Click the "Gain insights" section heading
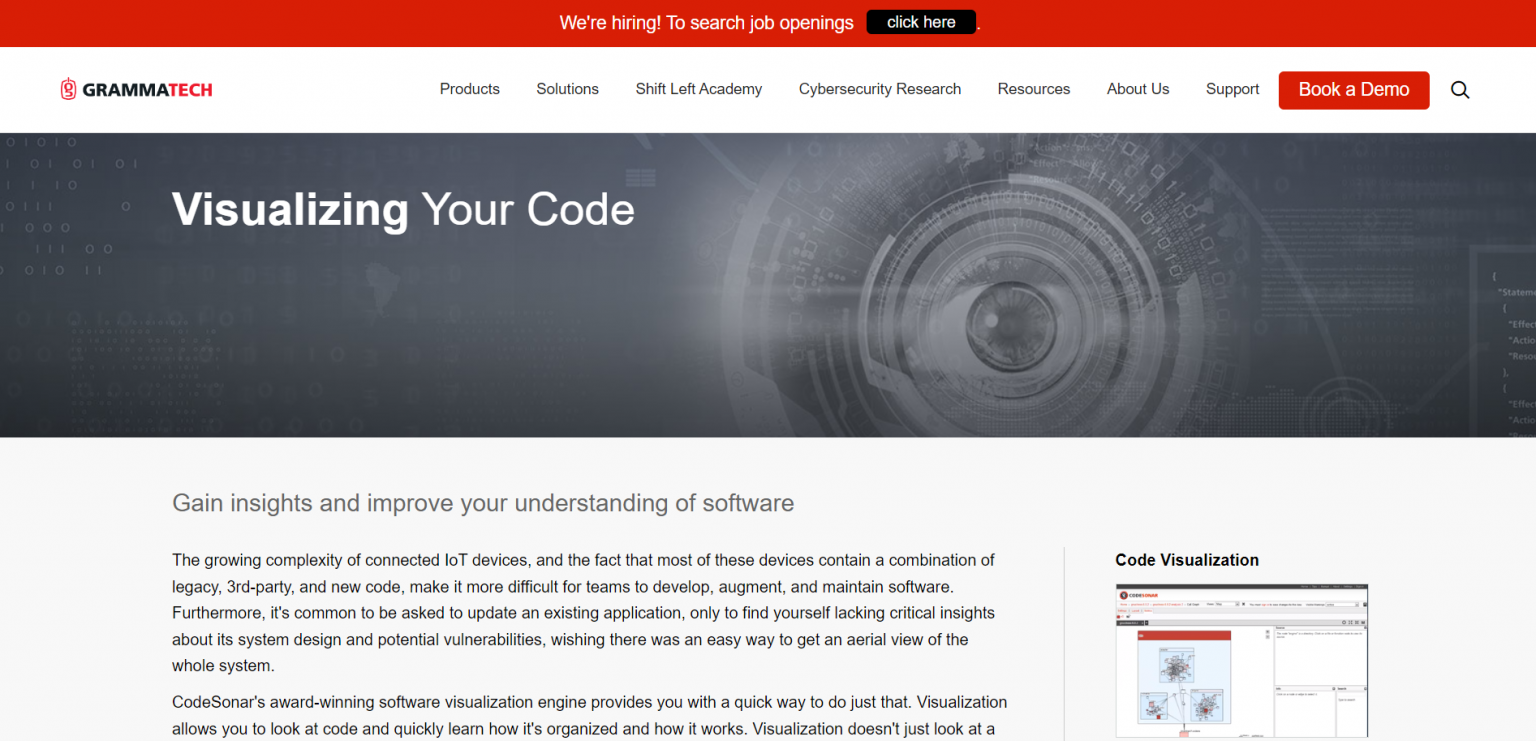 pos(483,503)
